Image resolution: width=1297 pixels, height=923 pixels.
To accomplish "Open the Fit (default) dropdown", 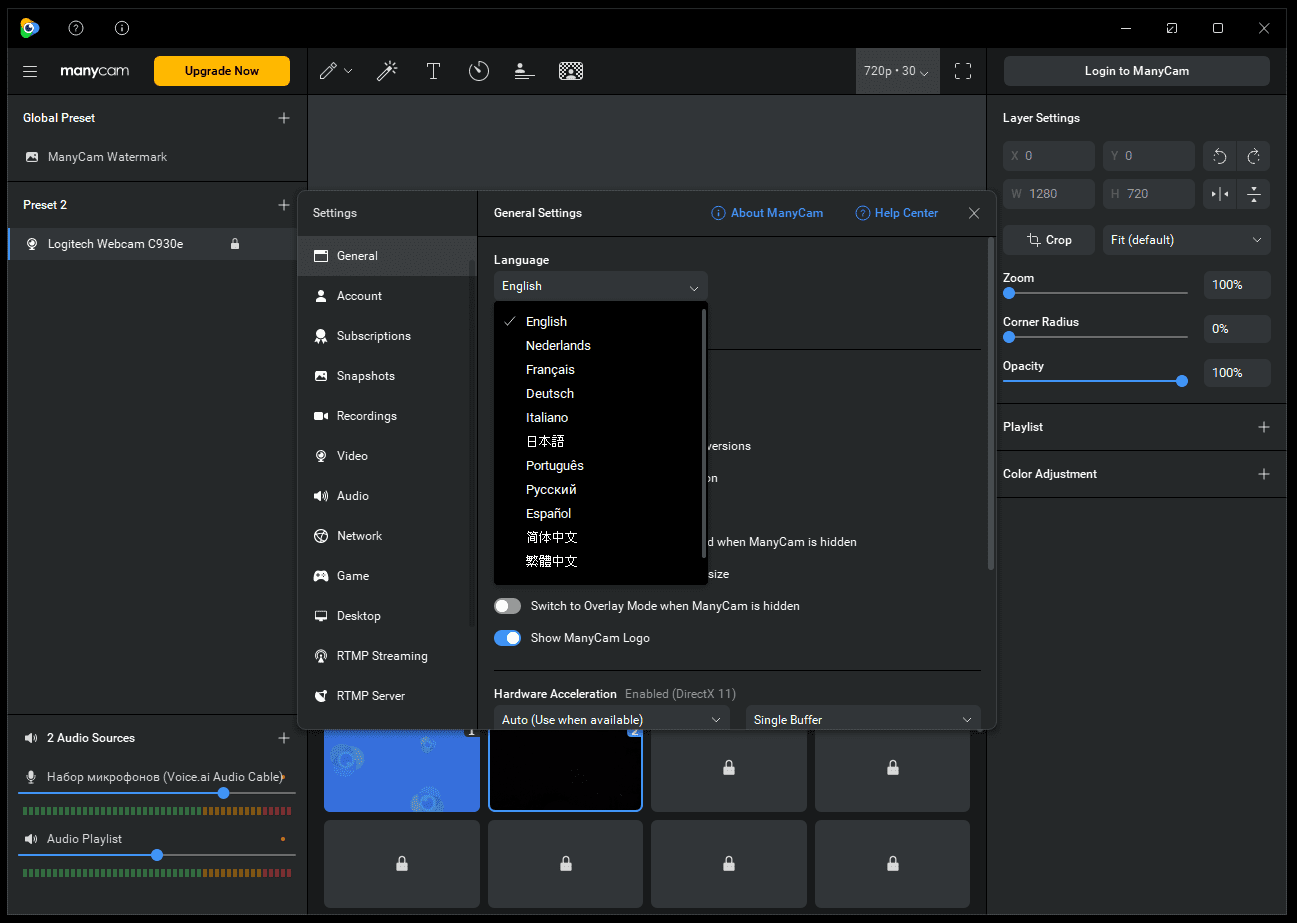I will click(x=1186, y=240).
